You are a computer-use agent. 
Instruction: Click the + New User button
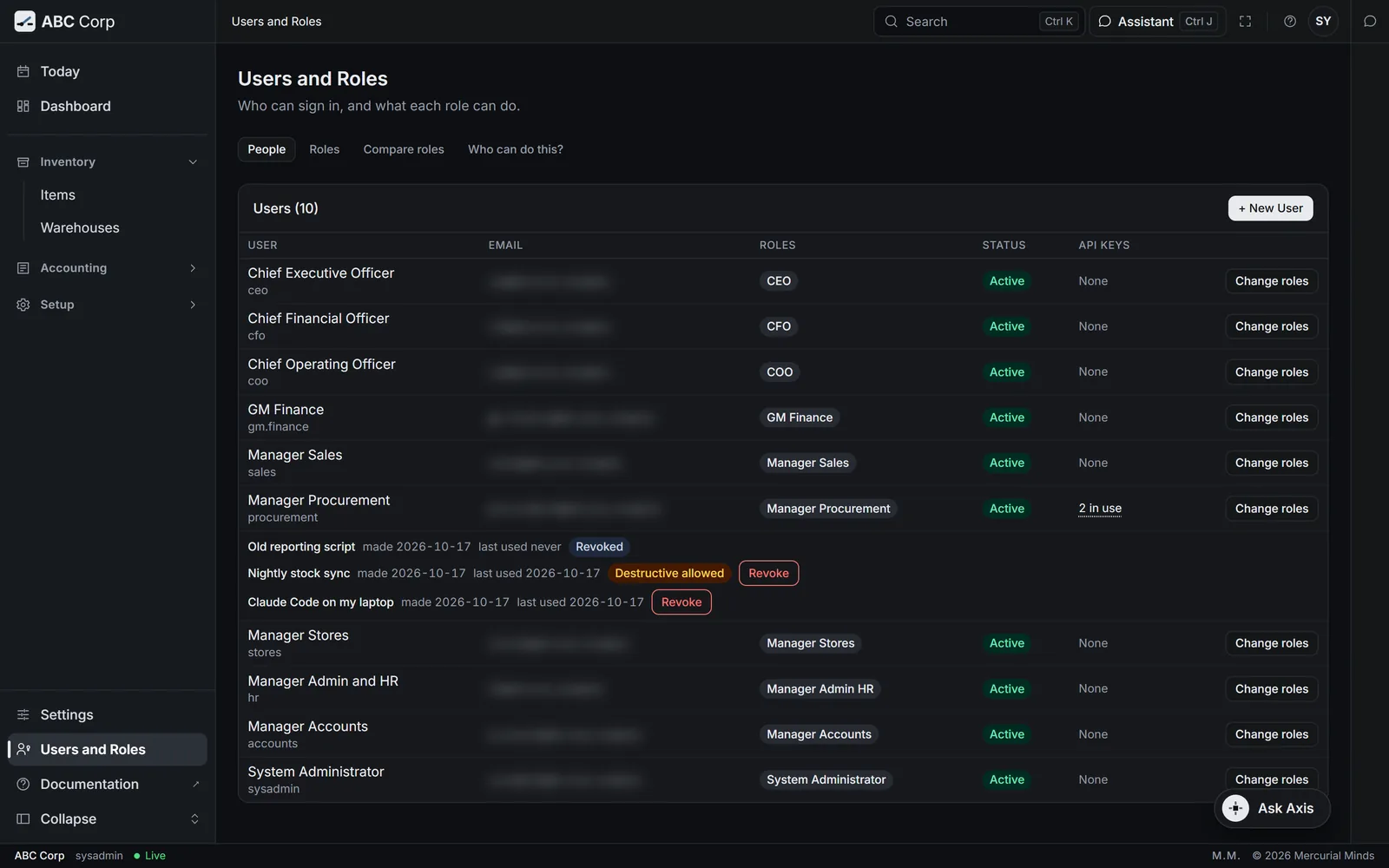(1271, 208)
